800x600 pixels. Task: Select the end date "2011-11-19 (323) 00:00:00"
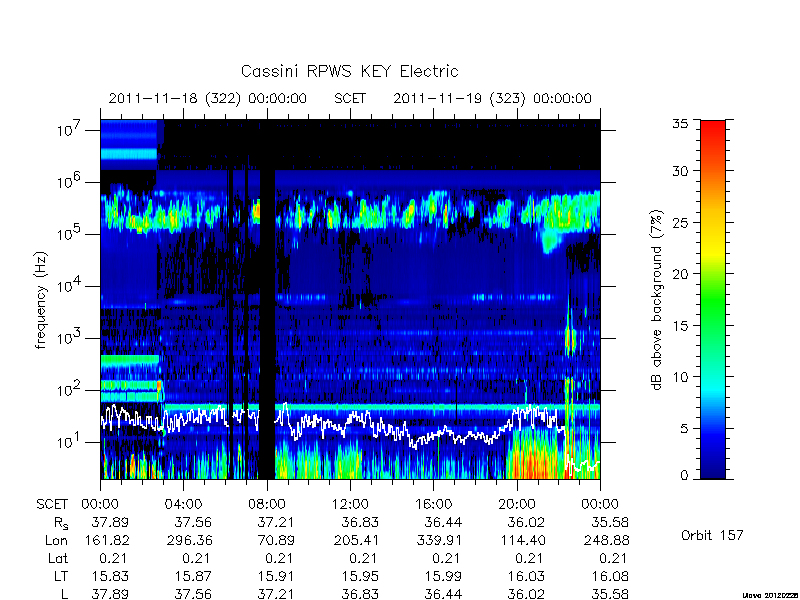click(492, 98)
